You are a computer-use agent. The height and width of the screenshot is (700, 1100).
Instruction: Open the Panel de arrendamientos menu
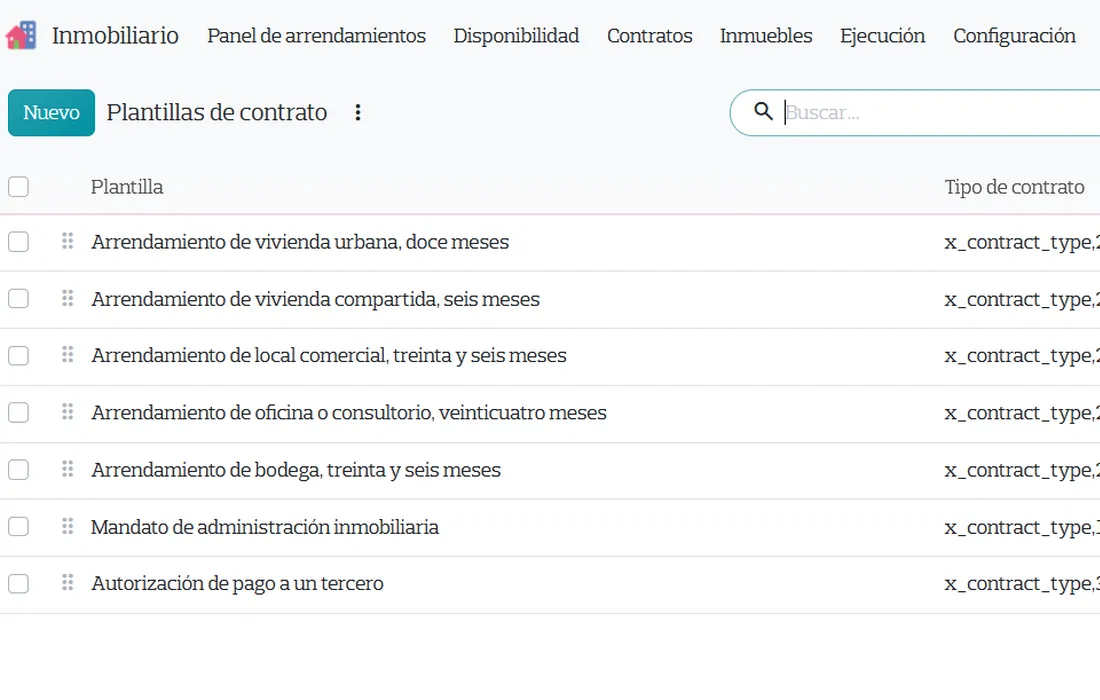click(316, 36)
